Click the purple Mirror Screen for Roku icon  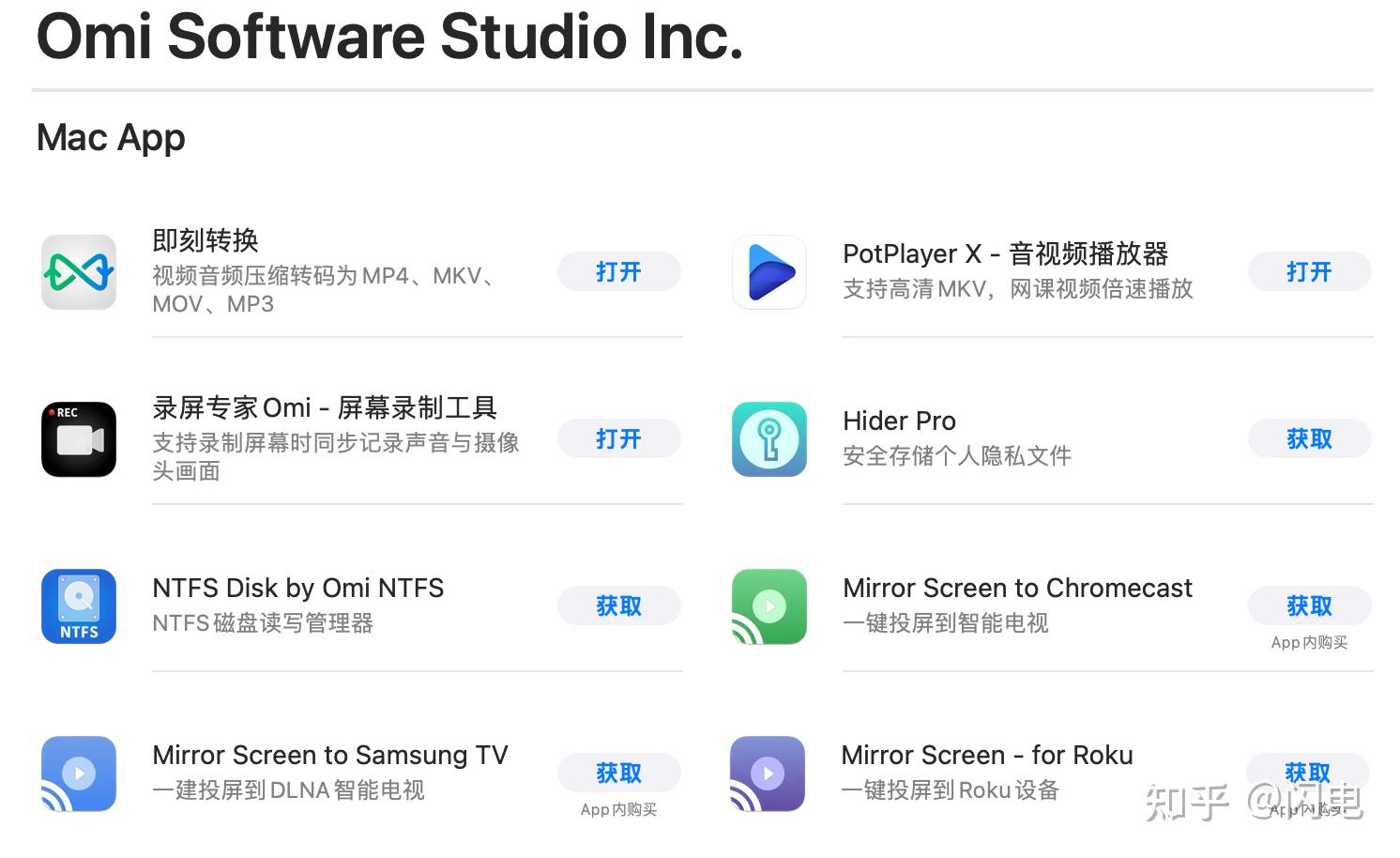[x=768, y=774]
